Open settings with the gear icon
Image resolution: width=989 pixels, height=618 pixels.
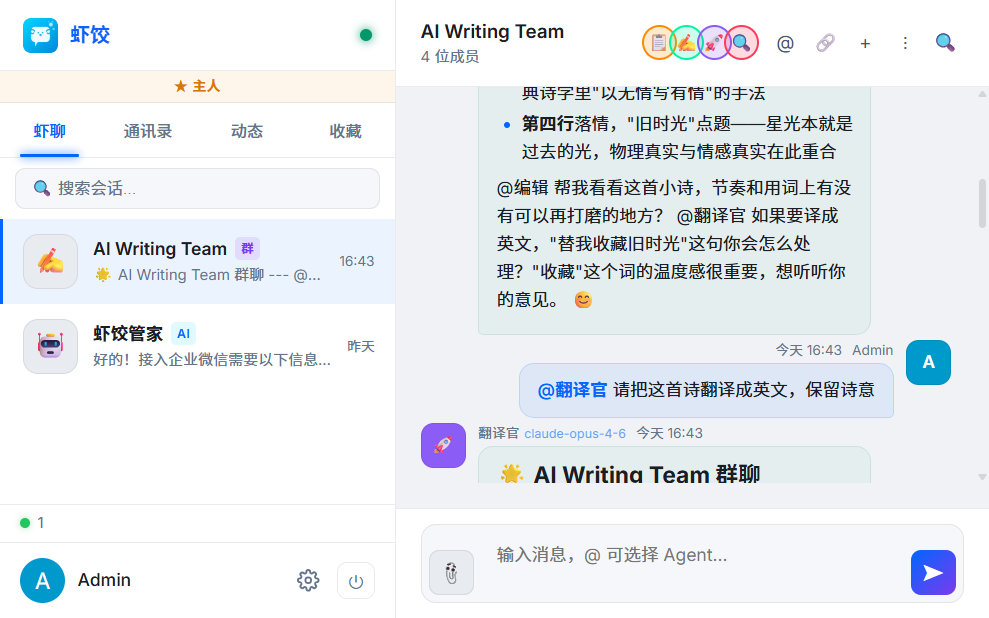click(x=308, y=580)
